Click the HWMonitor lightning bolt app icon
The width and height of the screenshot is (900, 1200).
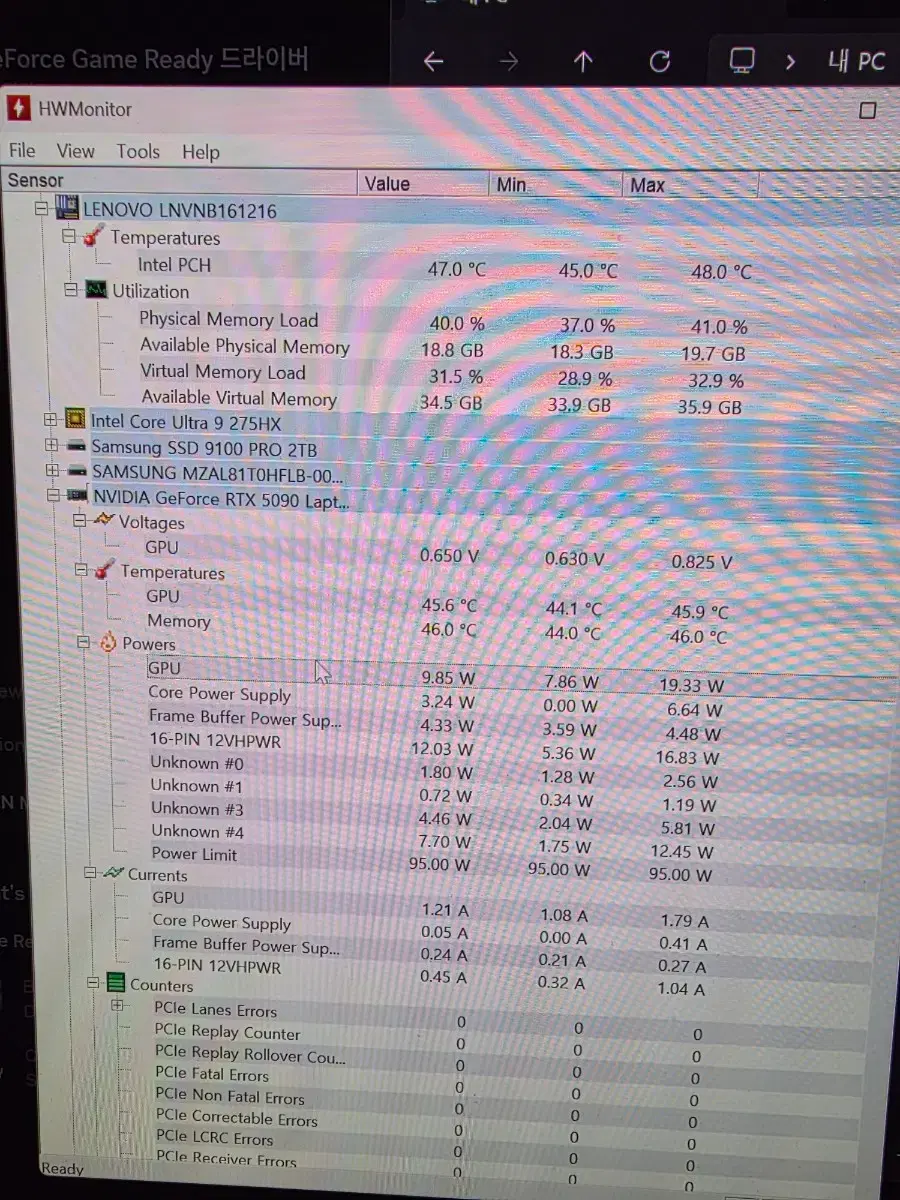[x=18, y=108]
